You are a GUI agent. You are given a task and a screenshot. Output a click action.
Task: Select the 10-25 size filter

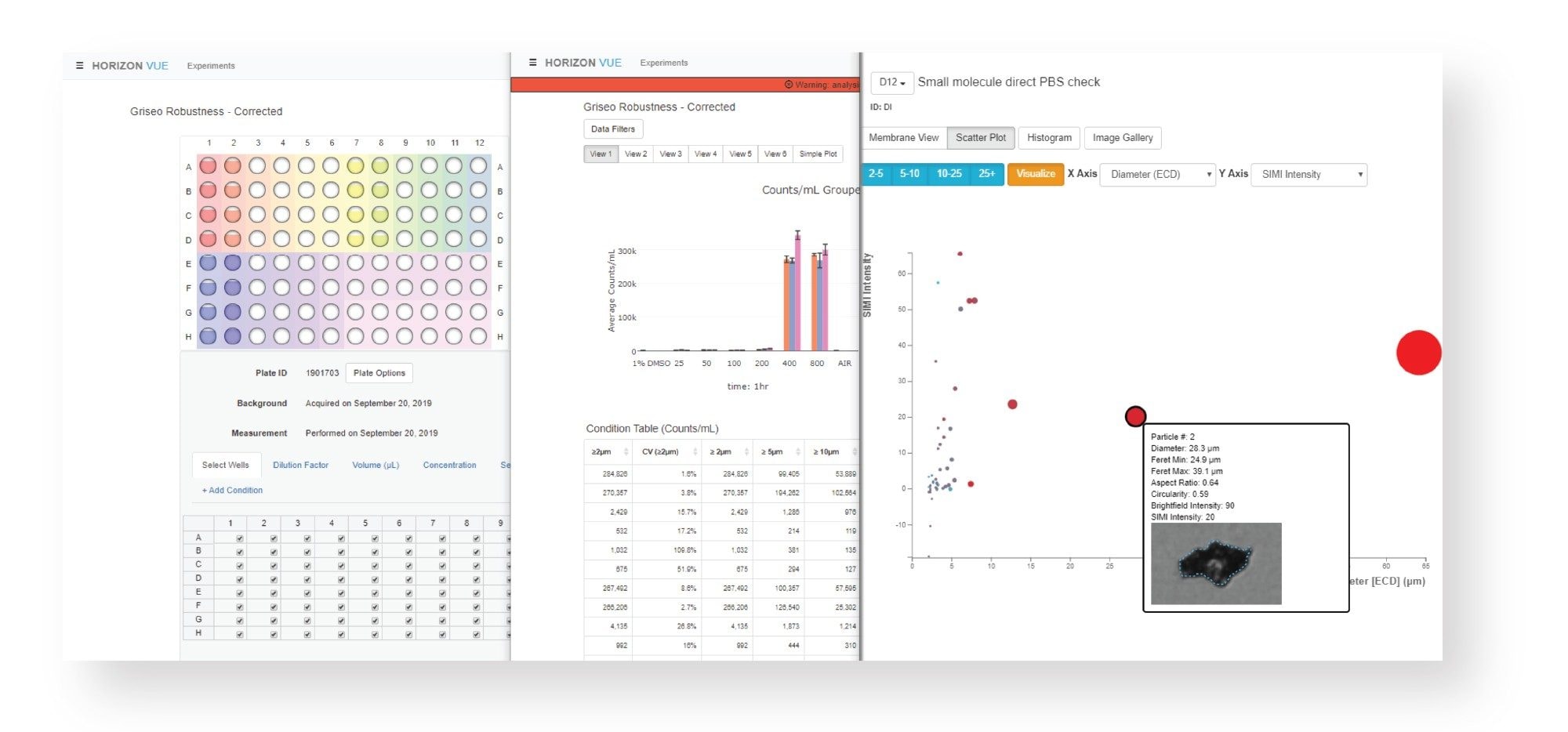click(949, 174)
